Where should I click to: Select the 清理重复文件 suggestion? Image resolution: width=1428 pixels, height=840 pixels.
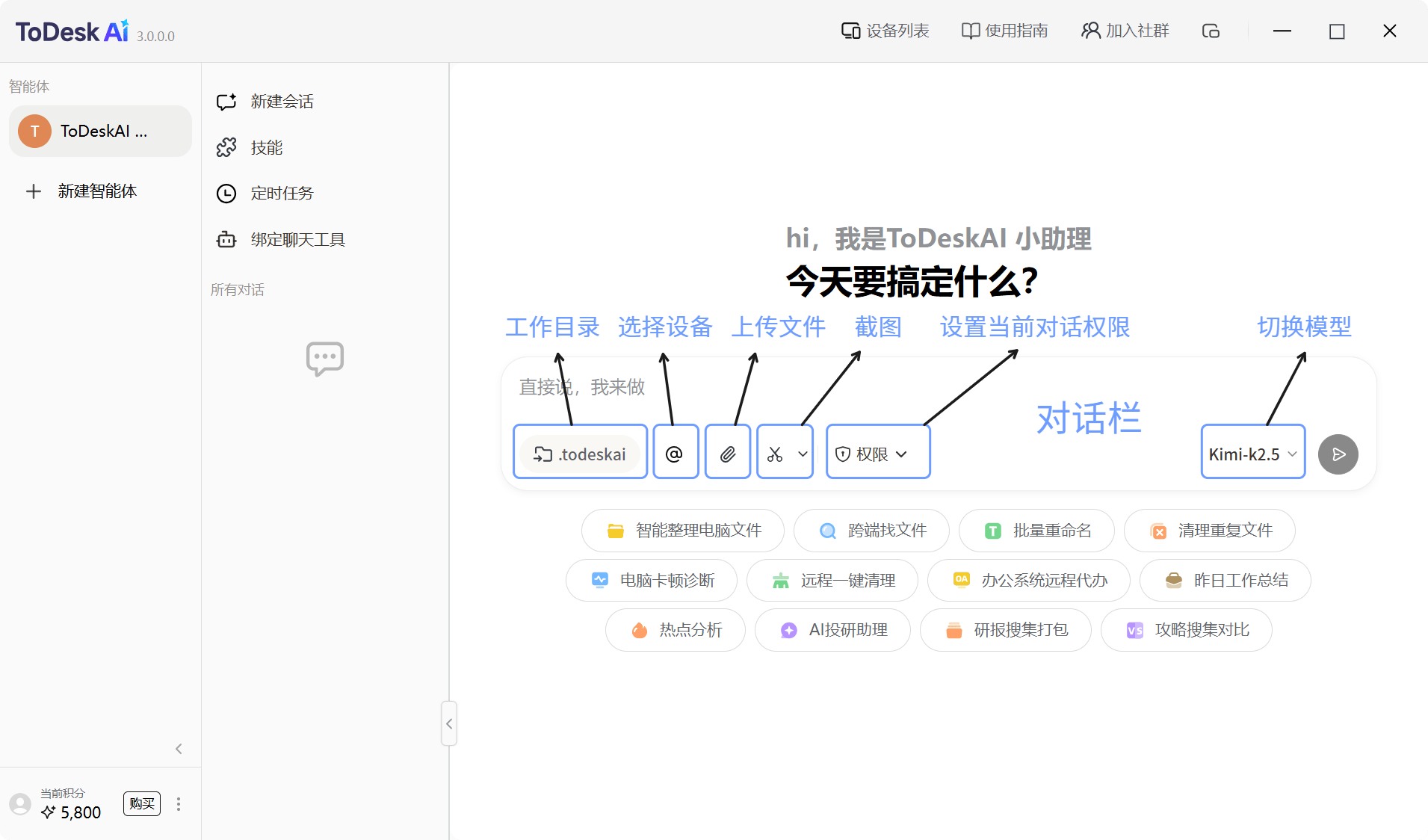pyautogui.click(x=1210, y=531)
